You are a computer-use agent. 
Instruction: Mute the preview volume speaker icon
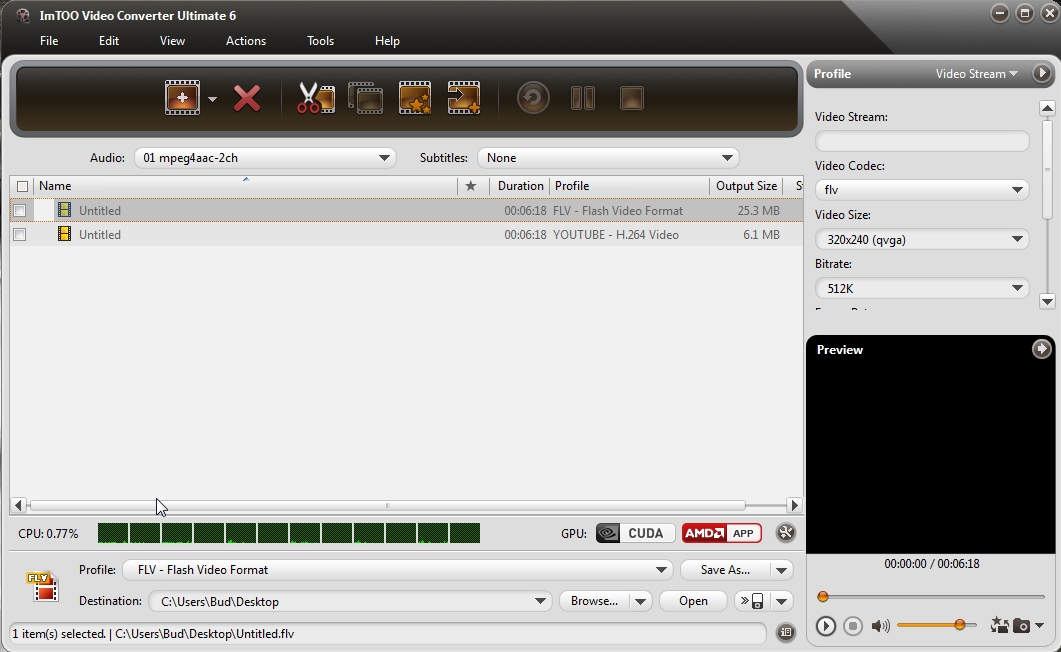click(880, 626)
